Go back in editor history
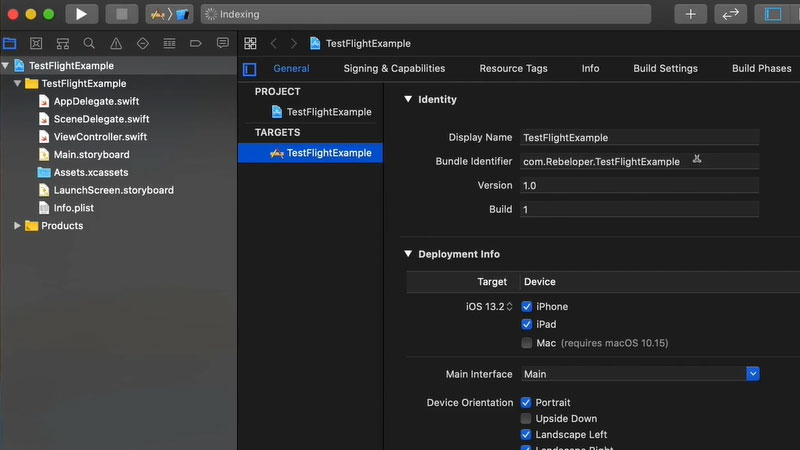 coord(273,43)
